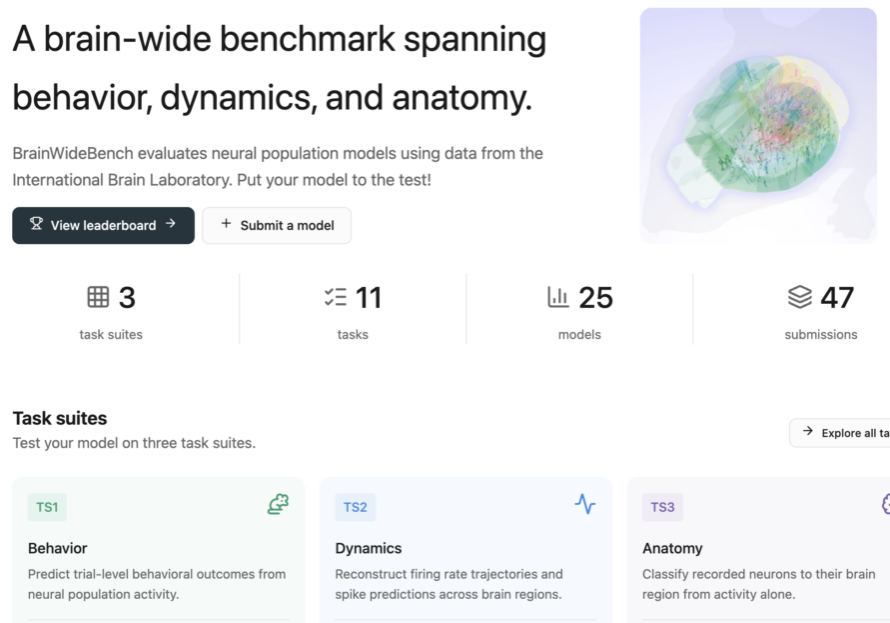
Task: Click the brain icon on Anatomy card
Action: tap(885, 504)
